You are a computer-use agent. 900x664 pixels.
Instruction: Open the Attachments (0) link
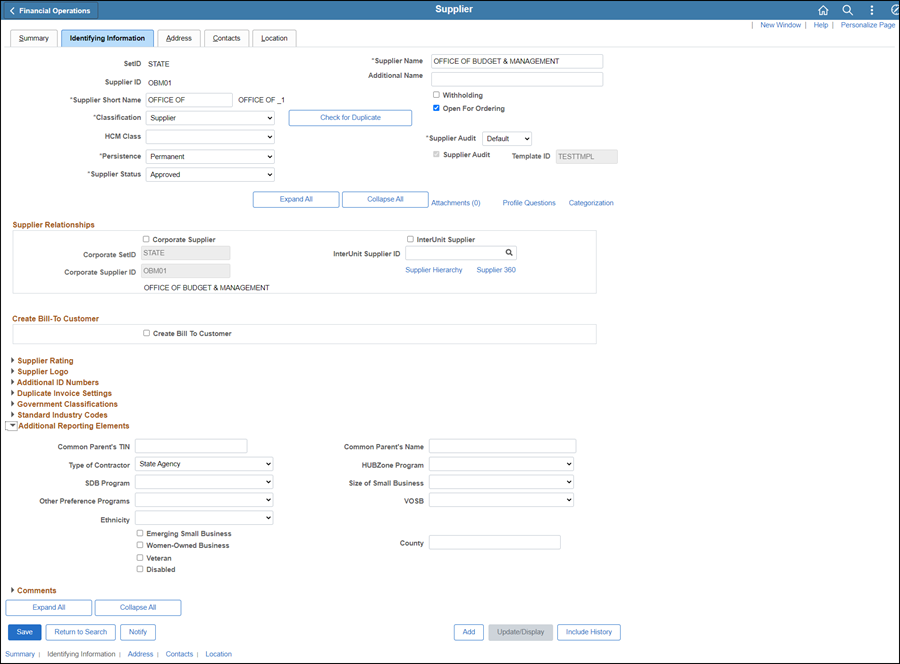[x=456, y=203]
